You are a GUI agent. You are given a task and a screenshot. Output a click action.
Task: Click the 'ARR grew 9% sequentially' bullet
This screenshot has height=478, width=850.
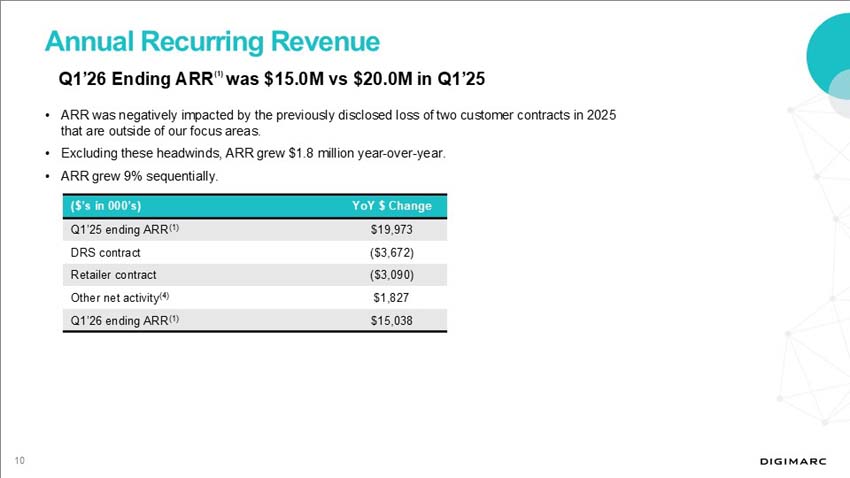139,176
